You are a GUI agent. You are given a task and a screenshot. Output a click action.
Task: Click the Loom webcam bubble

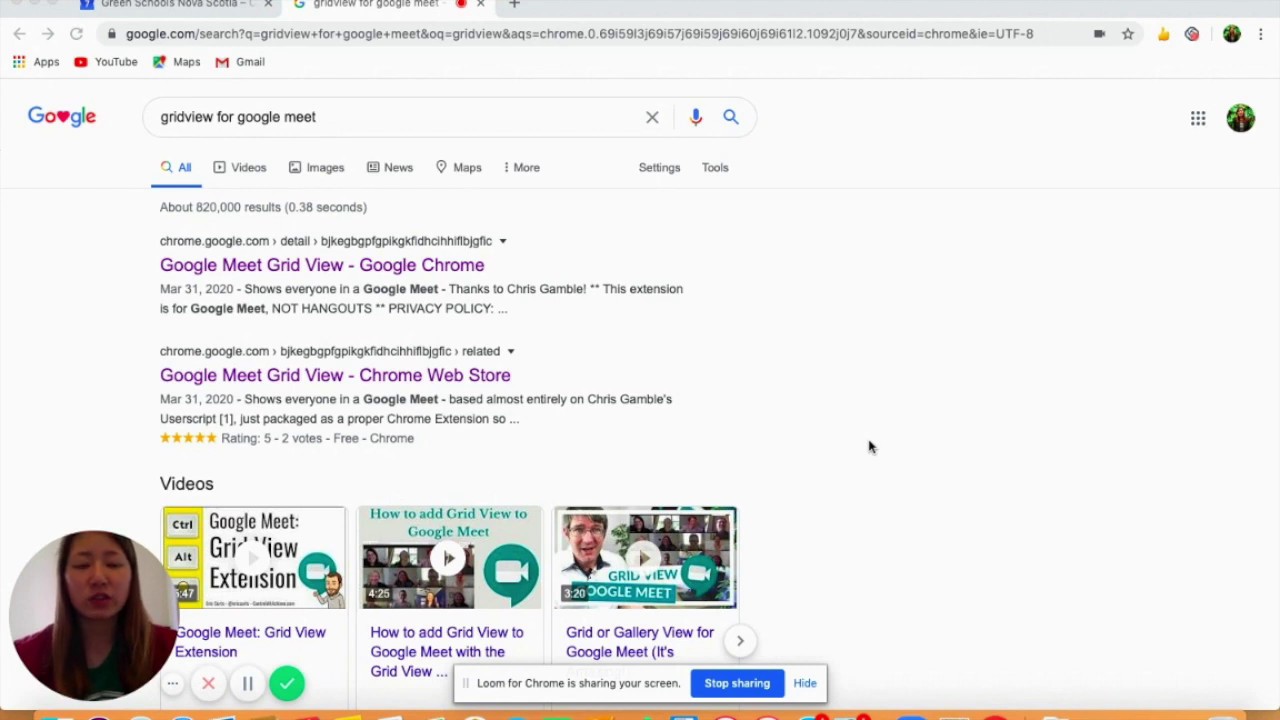pos(93,615)
